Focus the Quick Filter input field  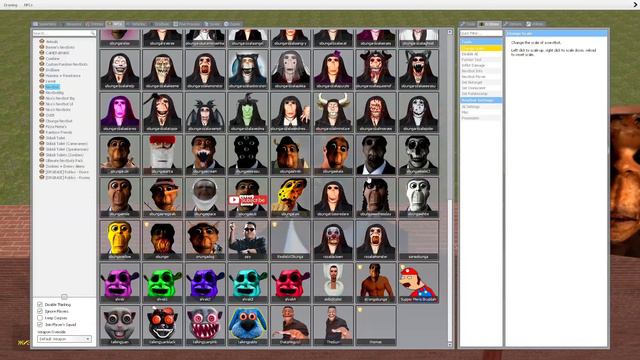point(481,33)
